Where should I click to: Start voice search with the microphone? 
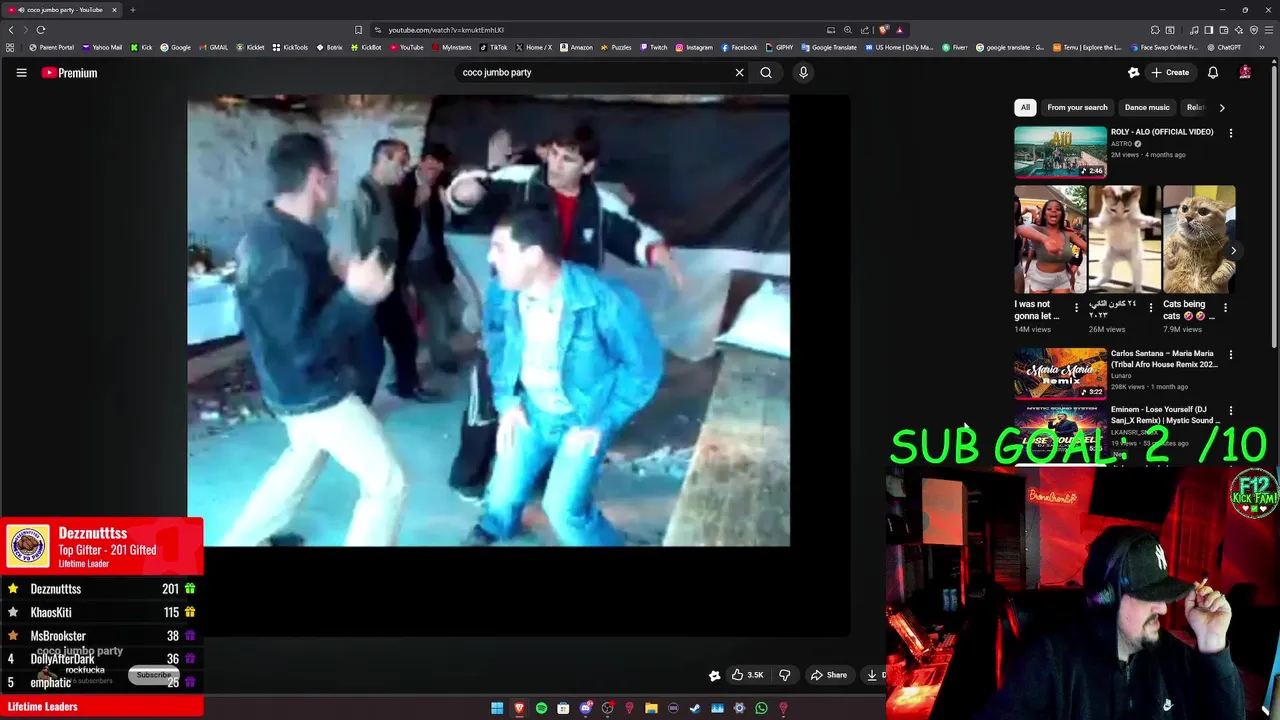click(803, 72)
